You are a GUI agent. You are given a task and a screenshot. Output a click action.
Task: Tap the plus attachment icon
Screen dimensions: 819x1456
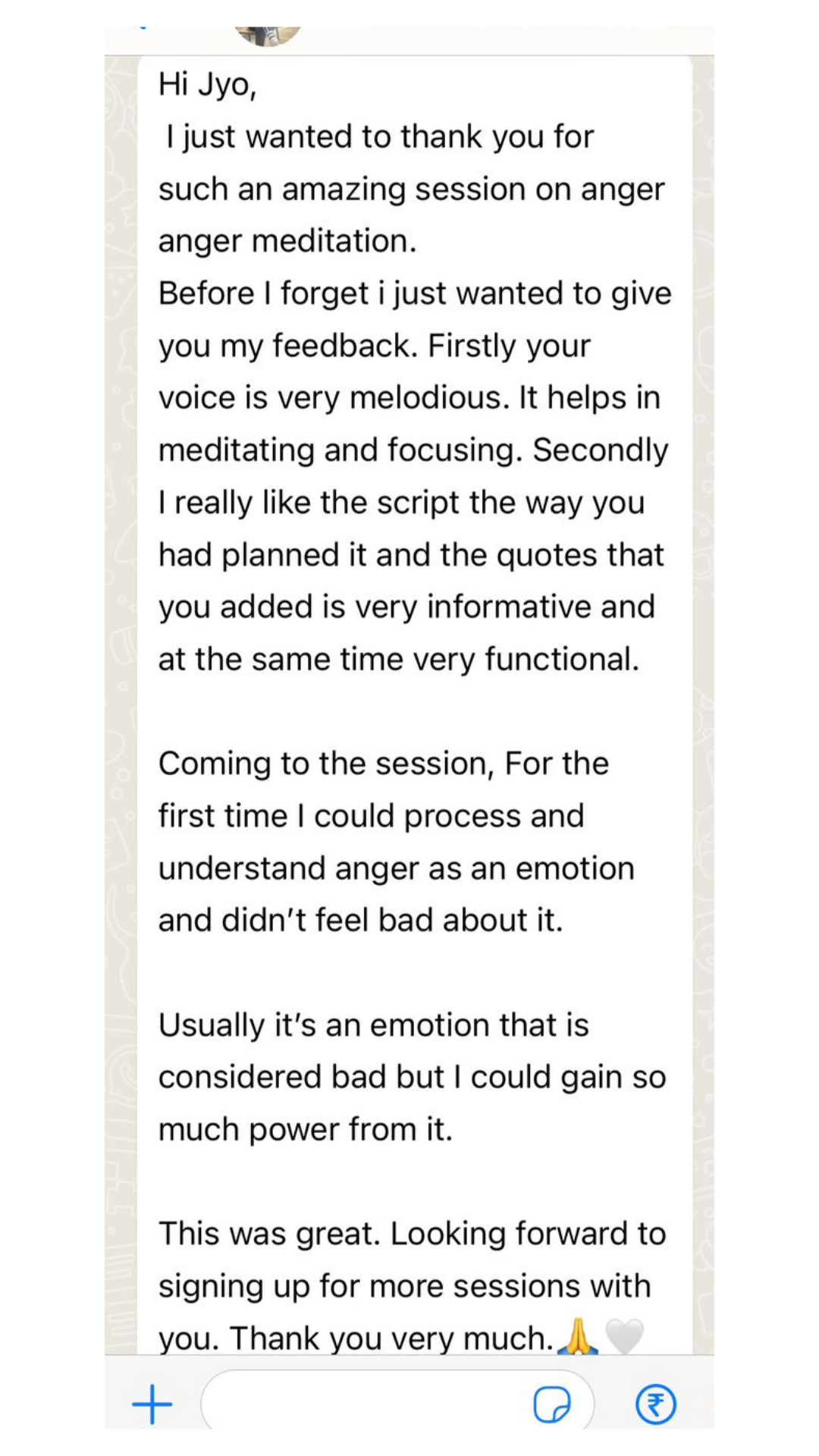[x=152, y=1404]
